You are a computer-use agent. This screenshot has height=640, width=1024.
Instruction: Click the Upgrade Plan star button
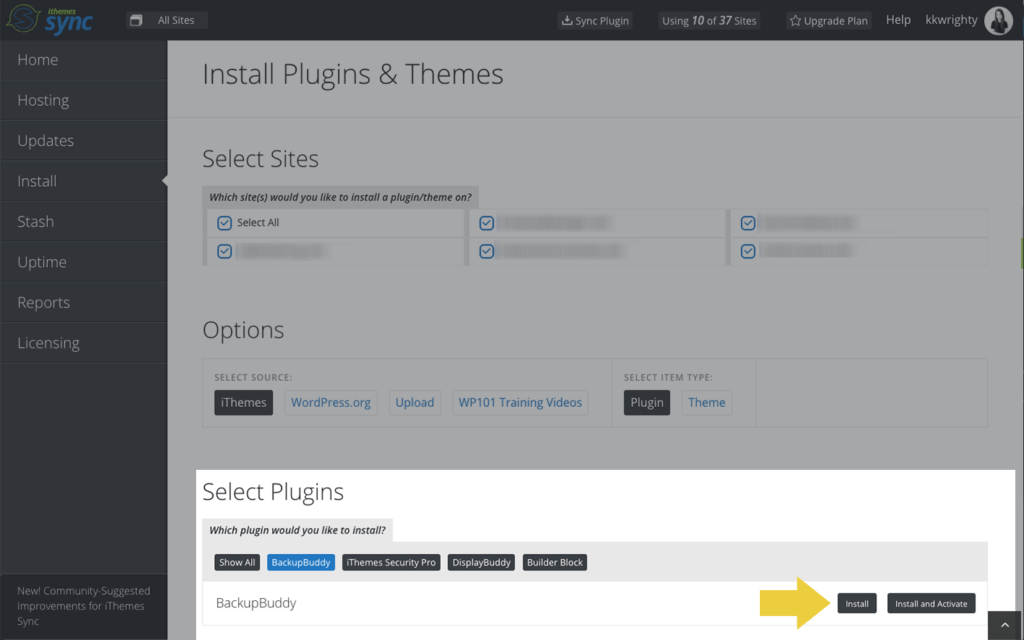tap(829, 21)
